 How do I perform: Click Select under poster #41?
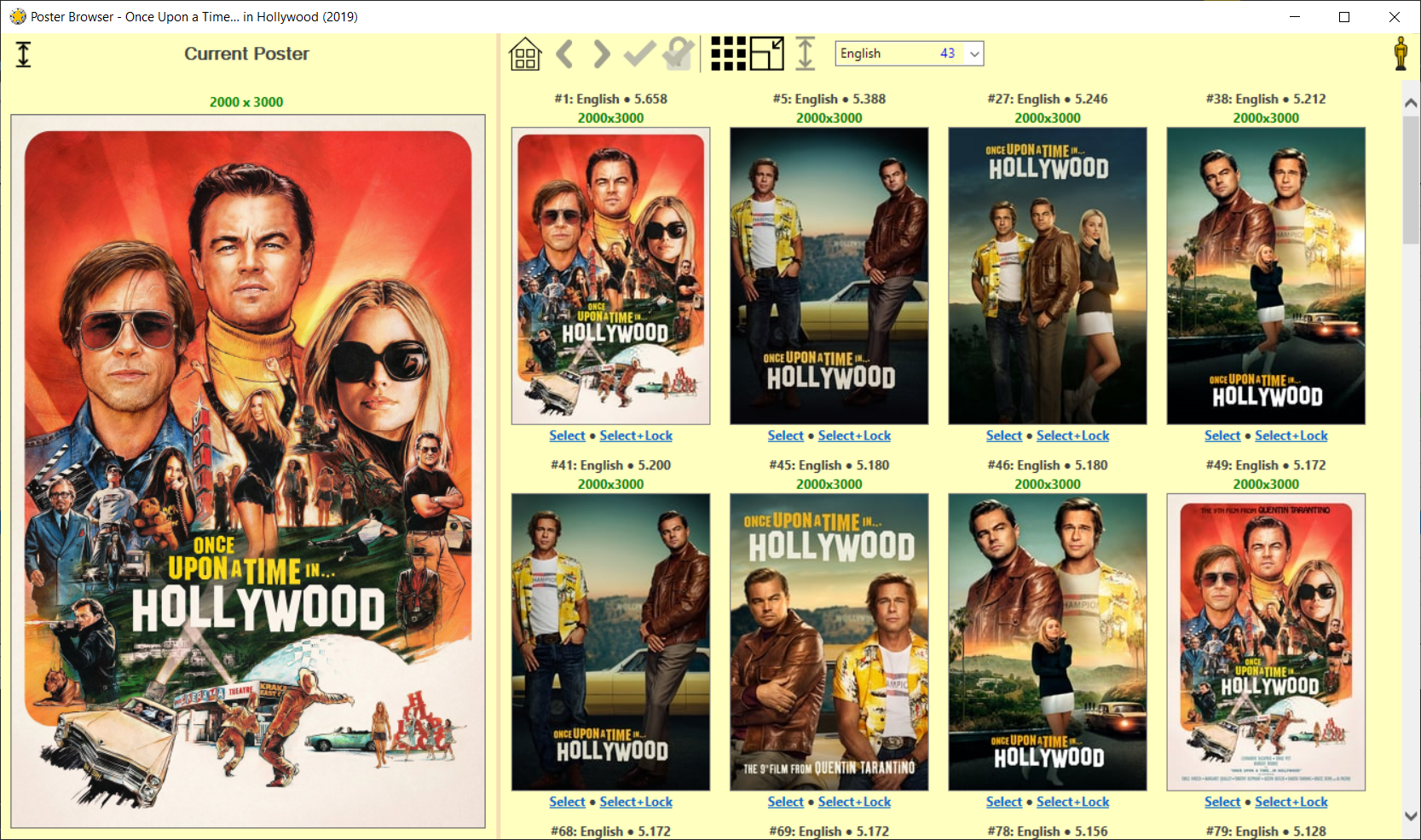pyautogui.click(x=567, y=802)
